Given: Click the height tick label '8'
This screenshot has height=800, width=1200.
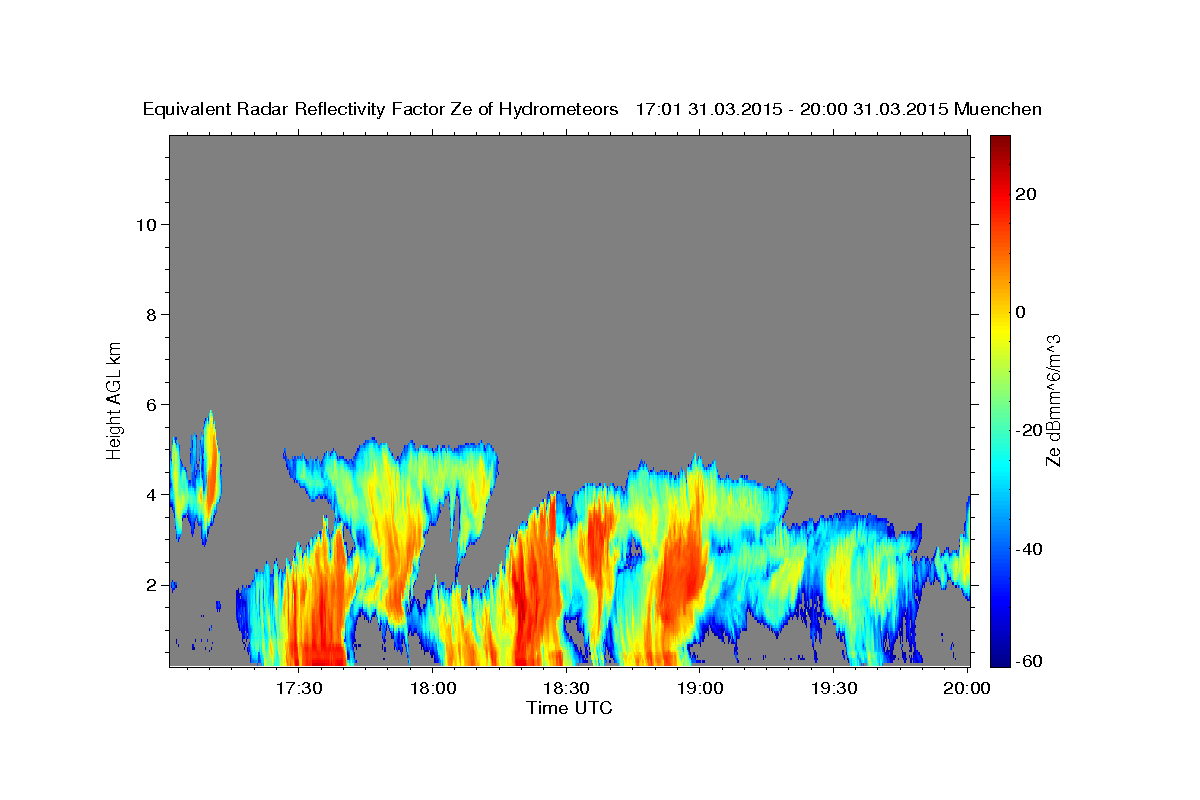Looking at the screenshot, I should 152,314.
